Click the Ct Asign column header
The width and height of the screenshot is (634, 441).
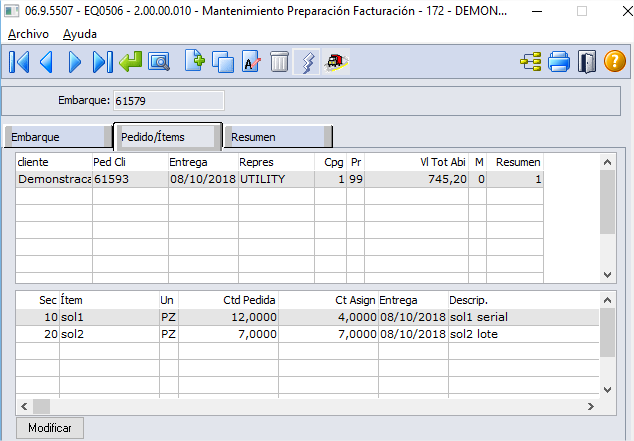coord(328,300)
